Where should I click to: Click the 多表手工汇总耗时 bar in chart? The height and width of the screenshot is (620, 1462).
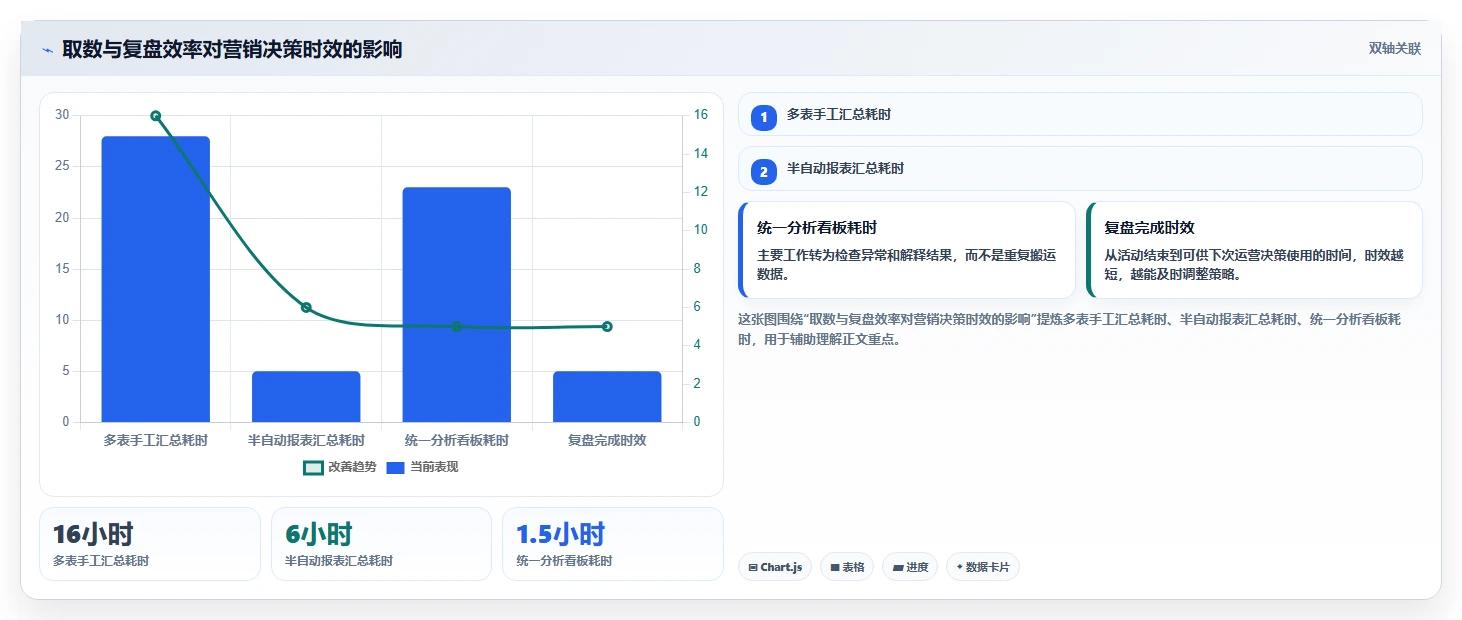tap(156, 279)
